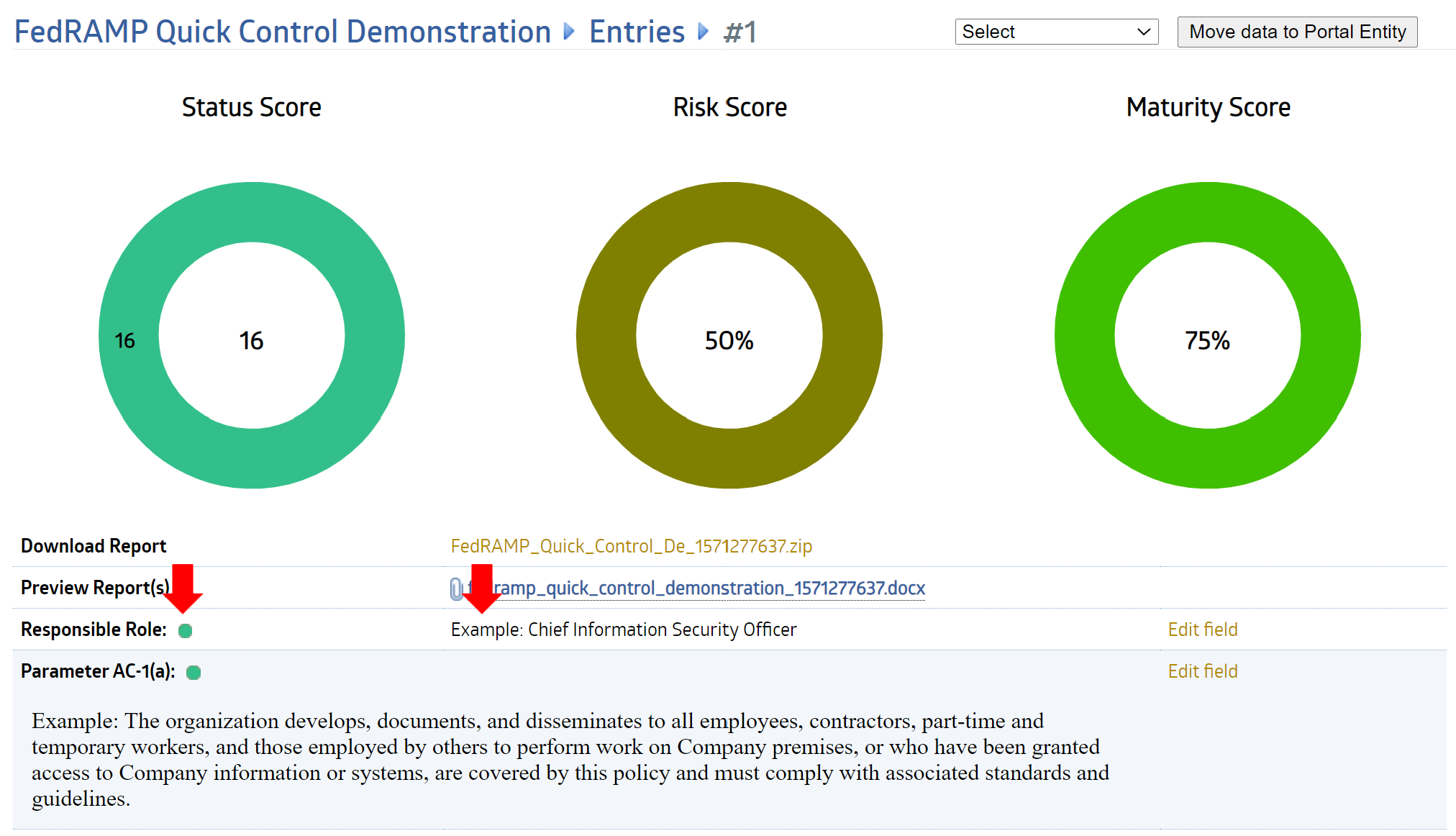Click the Parameter AC-1(a) label

[98, 671]
